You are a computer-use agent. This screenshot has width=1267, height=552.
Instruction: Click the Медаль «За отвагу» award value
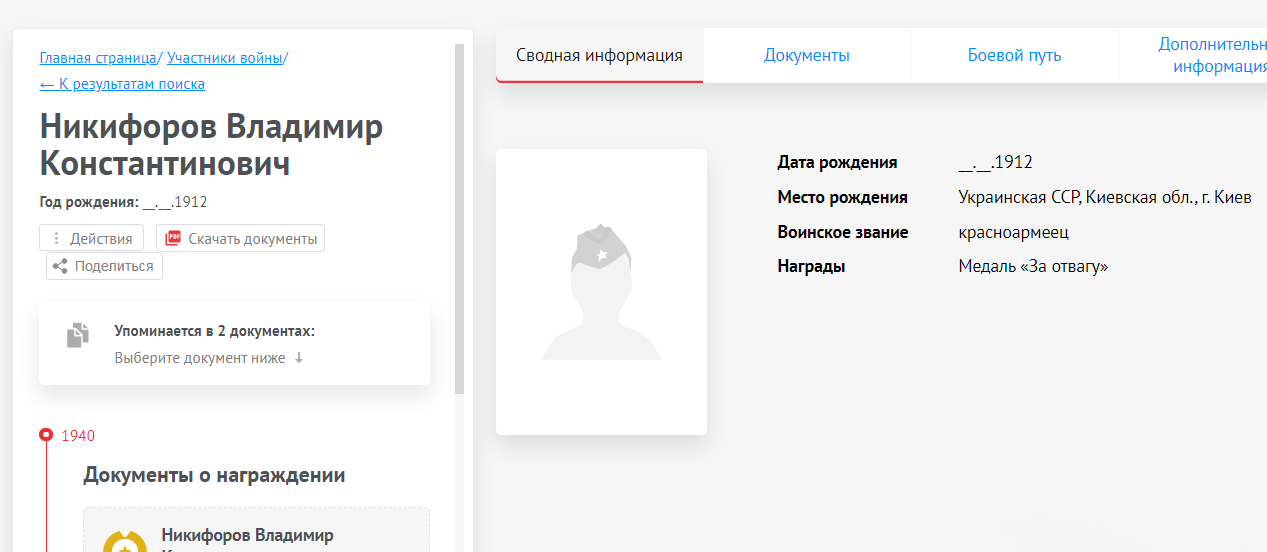[x=1033, y=266]
